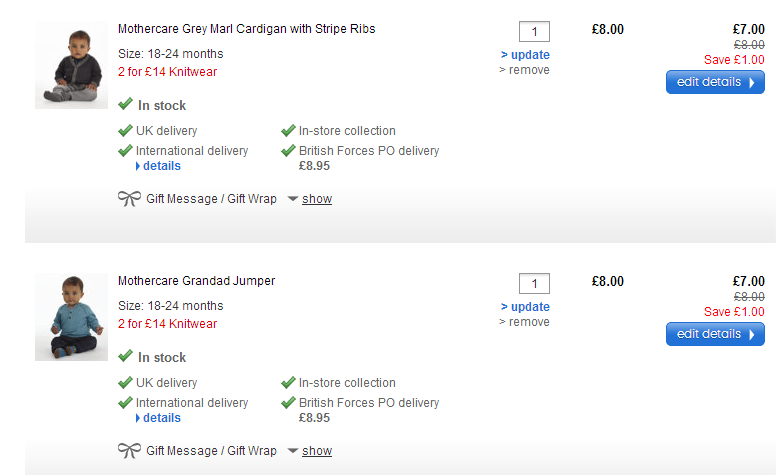This screenshot has width=778, height=475.
Task: Click quantity field for Grey Marl Cardigan
Action: (534, 31)
